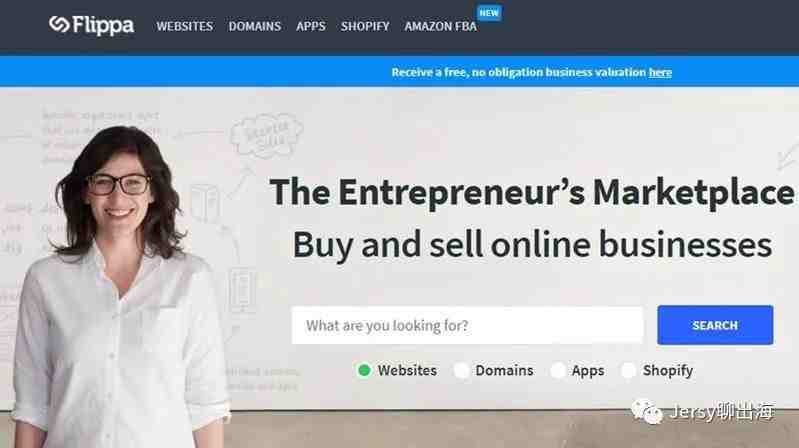Click the Jersy watermark text
The width and height of the screenshot is (799, 448).
coord(722,412)
